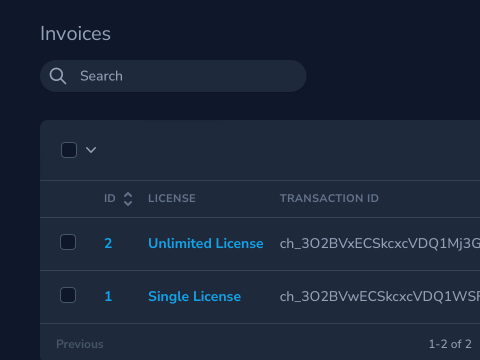Tick the select-all checkbox in table header
Viewport: 480px width, 360px height.
(69, 150)
